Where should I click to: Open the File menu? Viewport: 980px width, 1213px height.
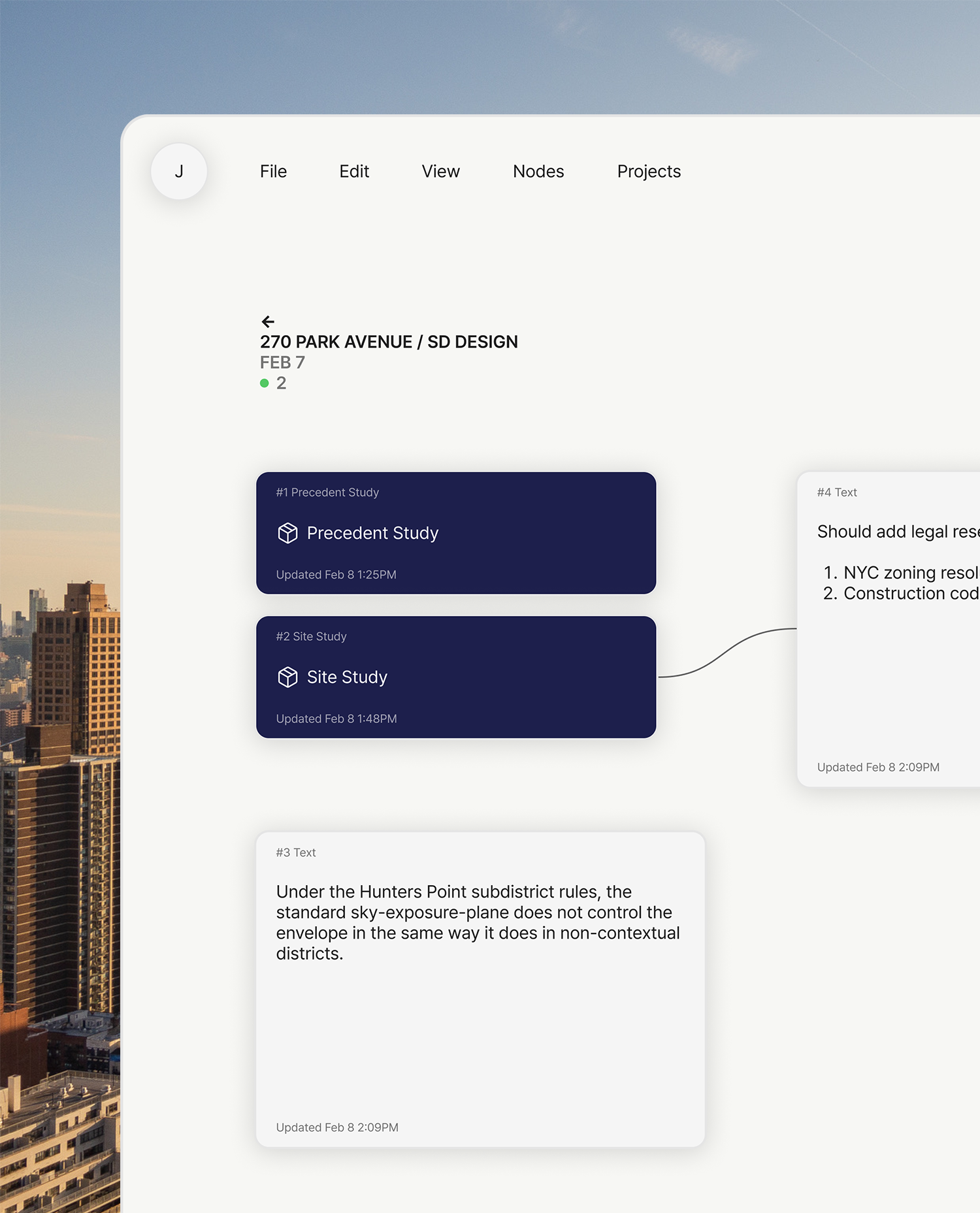click(273, 171)
